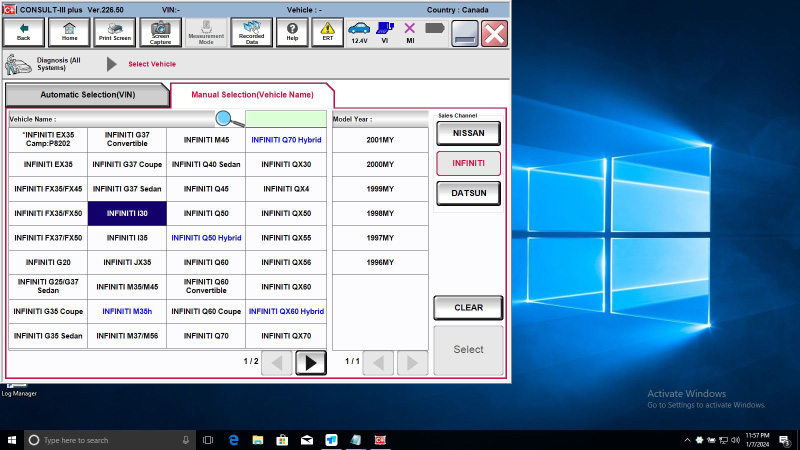The image size is (800, 450).
Task: Go to previous model year page
Action: 378,363
